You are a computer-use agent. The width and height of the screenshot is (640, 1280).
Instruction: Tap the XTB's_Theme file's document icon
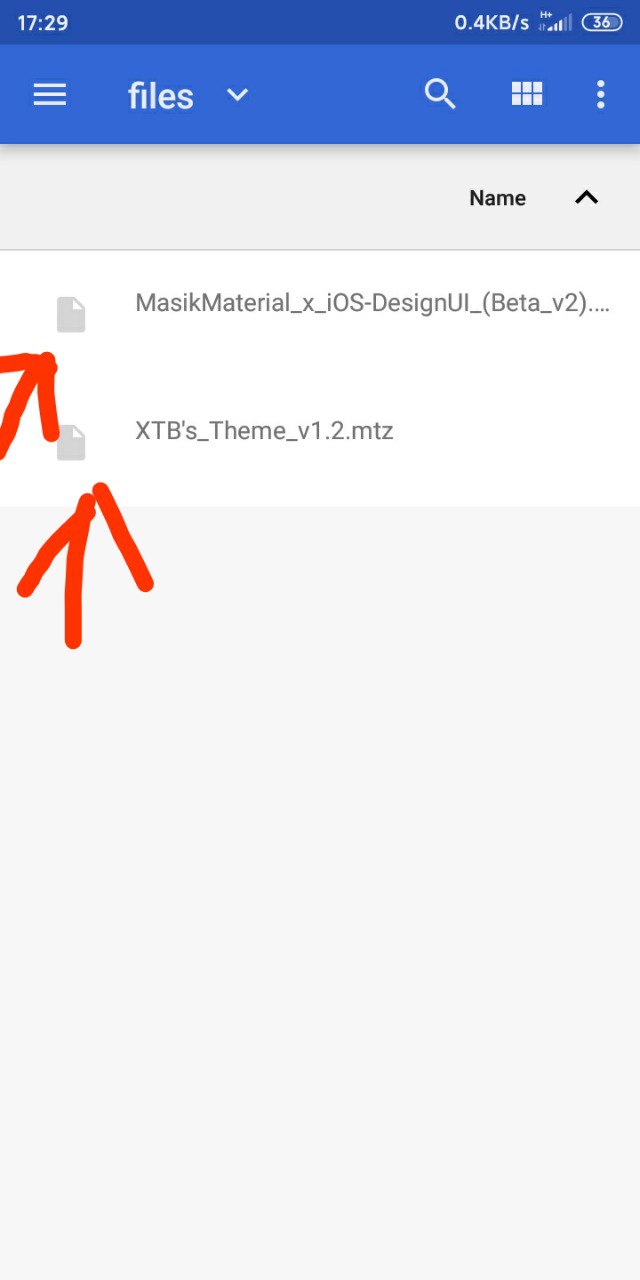[71, 442]
